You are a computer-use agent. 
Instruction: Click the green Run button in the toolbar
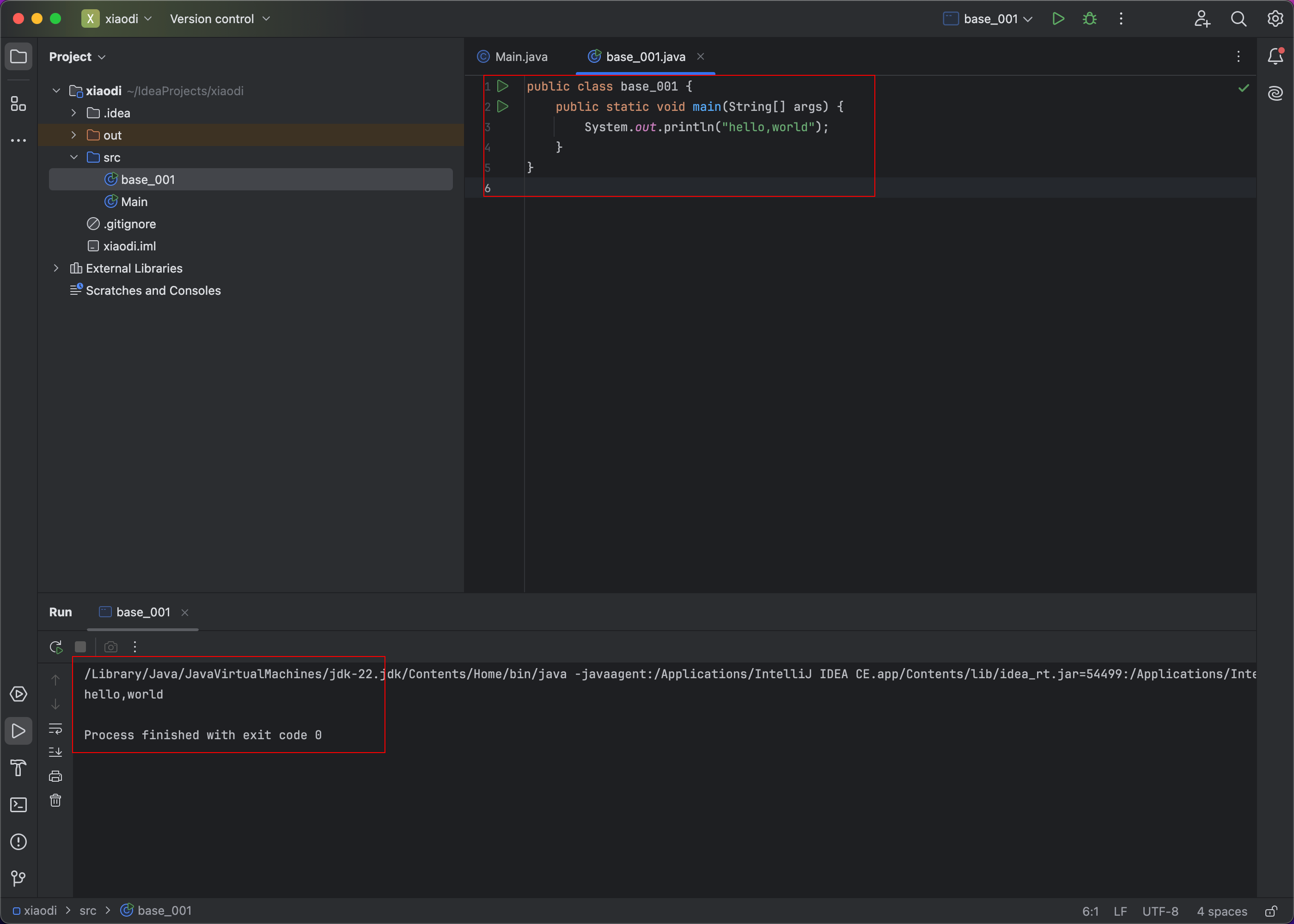1058,18
